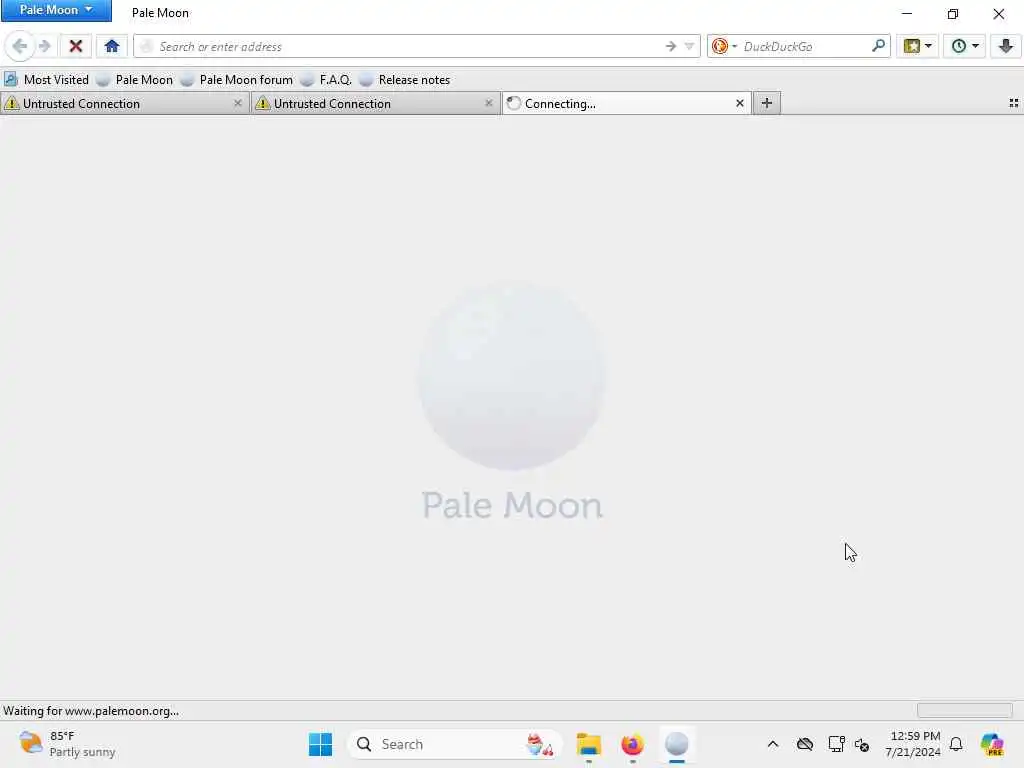Close the first Untrusted Connection tab
1024x768 pixels.
[x=238, y=103]
